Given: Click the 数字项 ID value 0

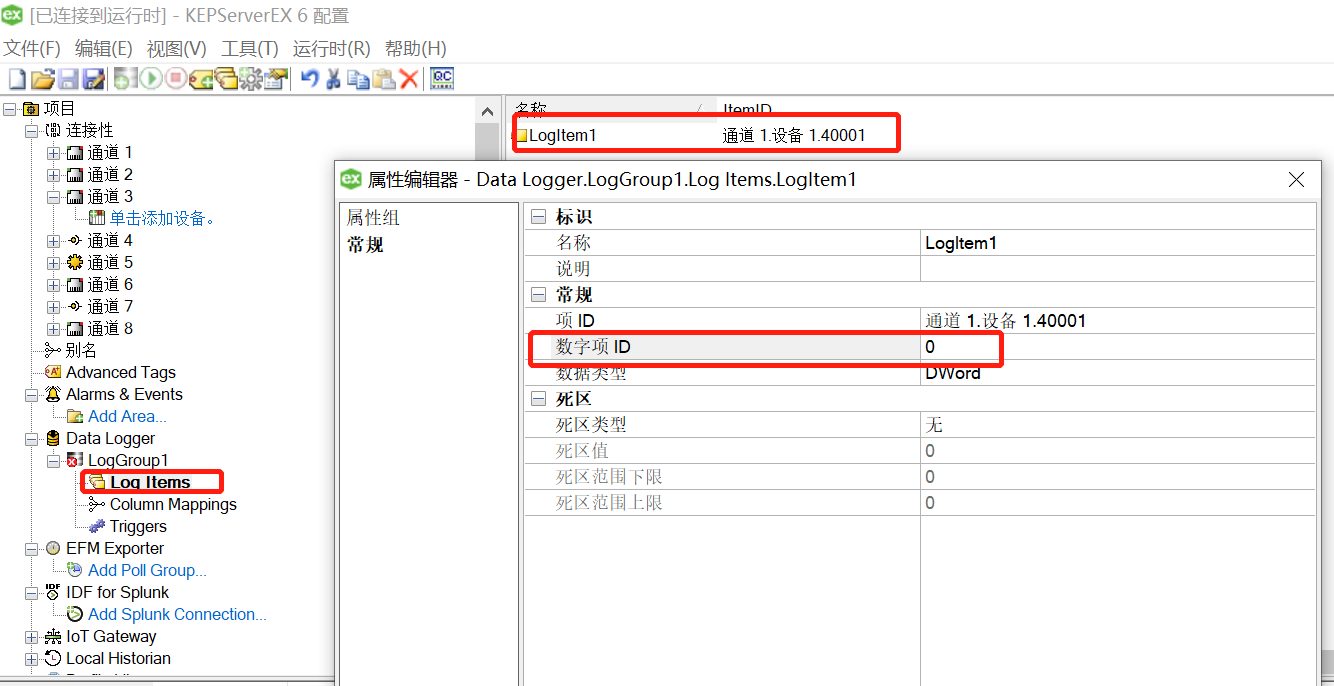Looking at the screenshot, I should (x=1118, y=347).
